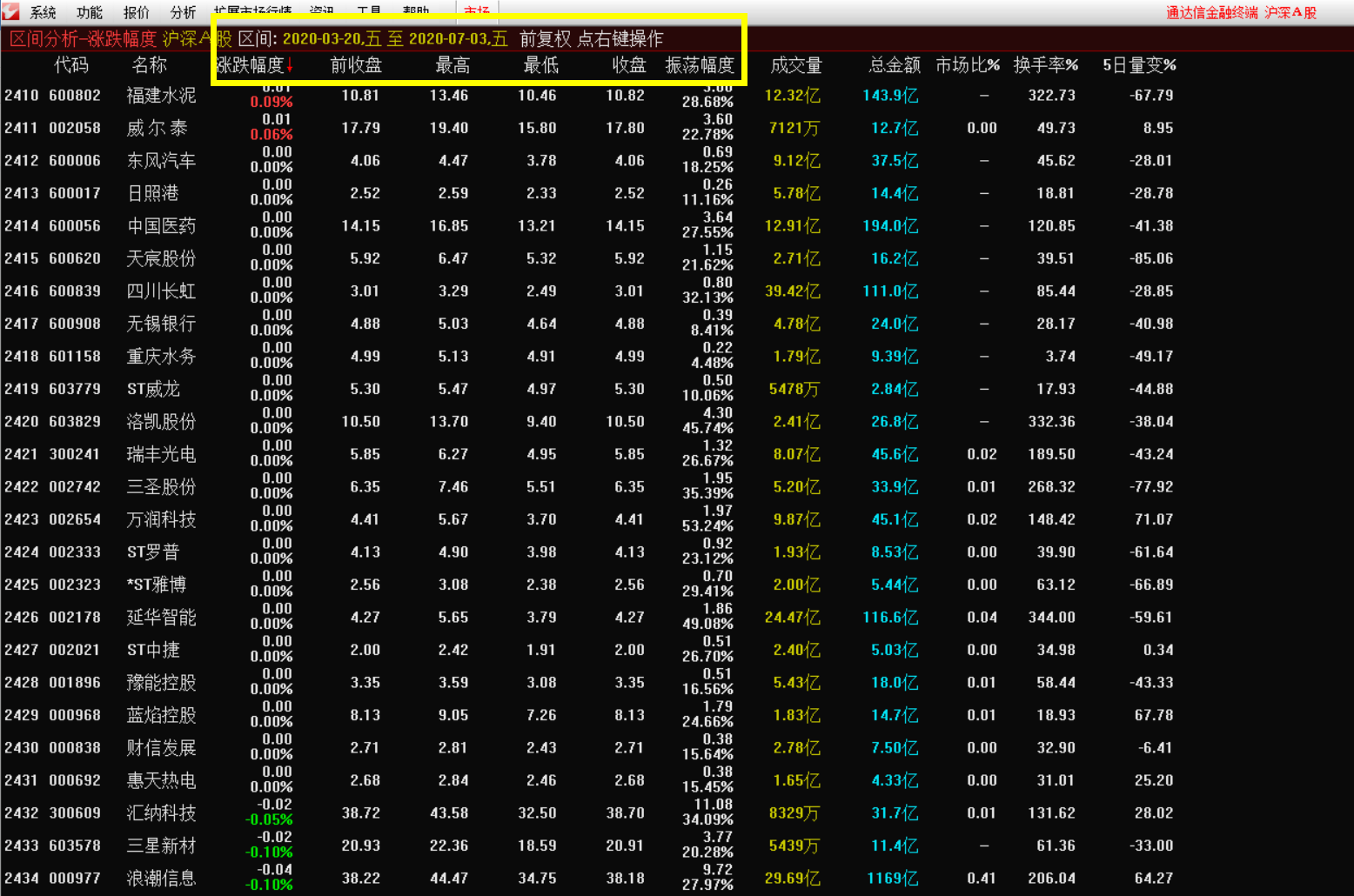Screen dimensions: 1354x896
Task: Sort by 5日量变% column header
Action: (x=1138, y=66)
